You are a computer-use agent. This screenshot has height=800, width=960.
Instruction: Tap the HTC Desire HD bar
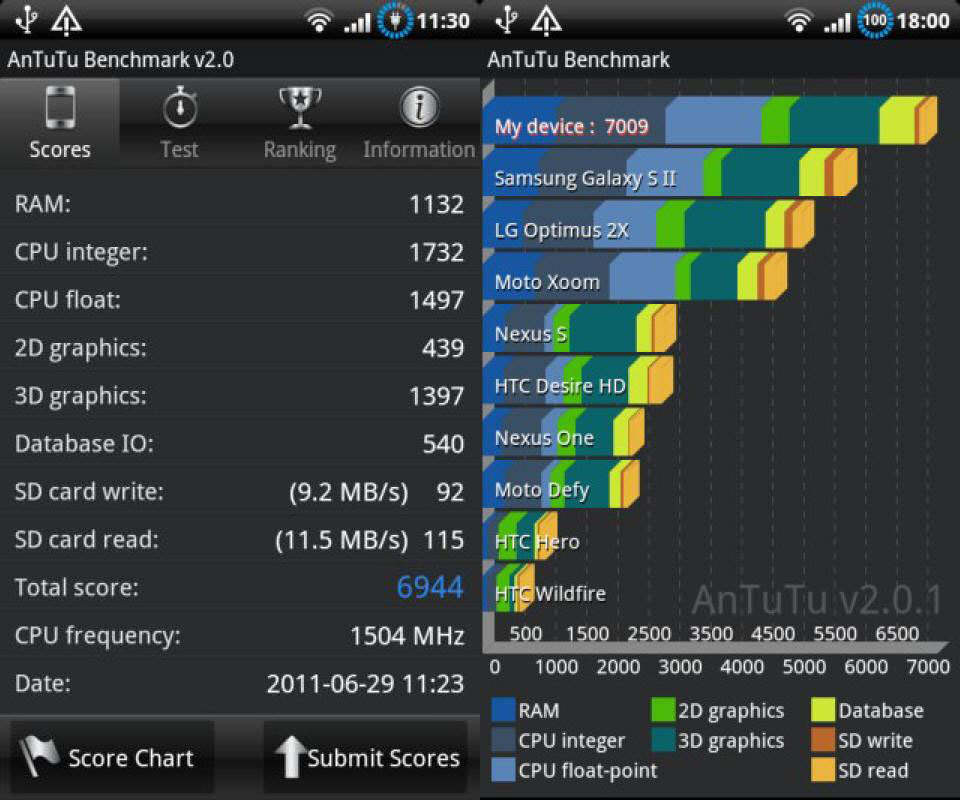578,380
